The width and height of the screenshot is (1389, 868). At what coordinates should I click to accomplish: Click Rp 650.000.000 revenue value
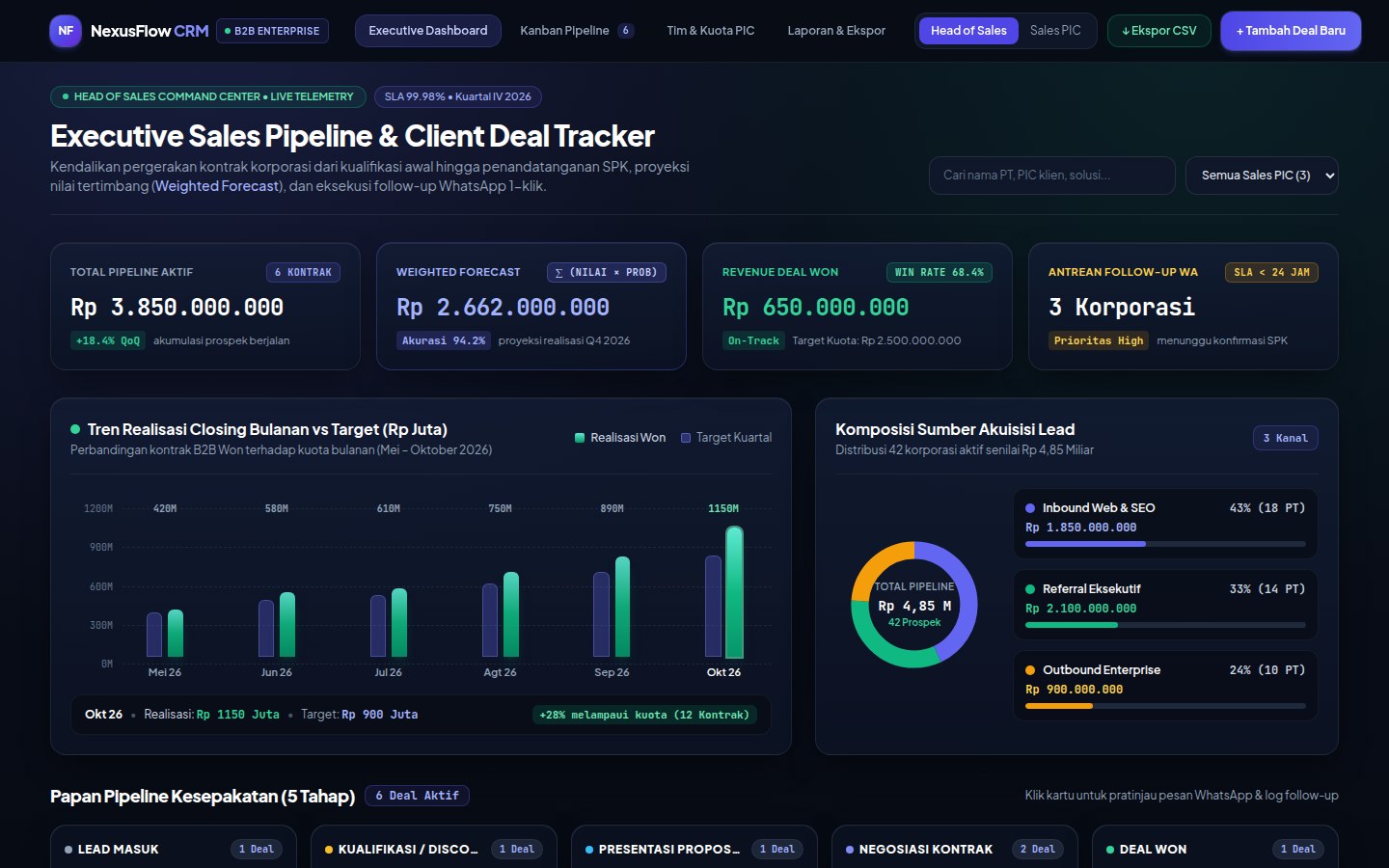click(x=816, y=308)
